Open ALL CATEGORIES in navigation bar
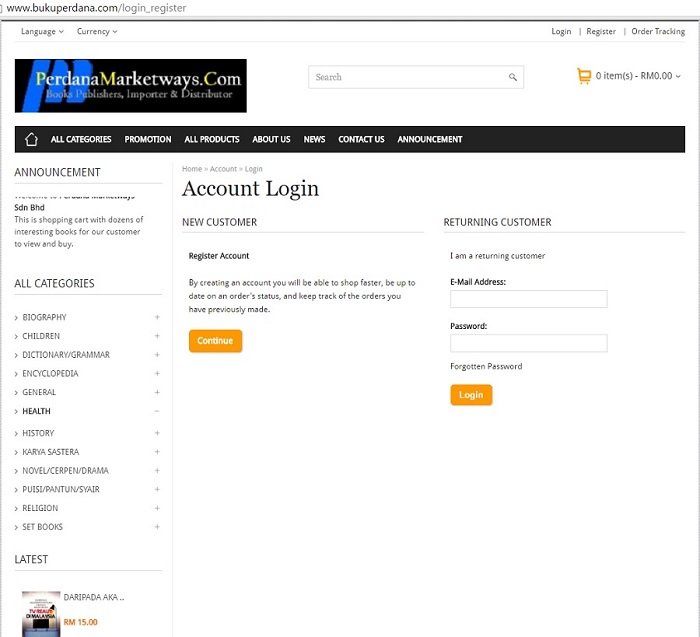Screen dimensions: 700x637 81,139
